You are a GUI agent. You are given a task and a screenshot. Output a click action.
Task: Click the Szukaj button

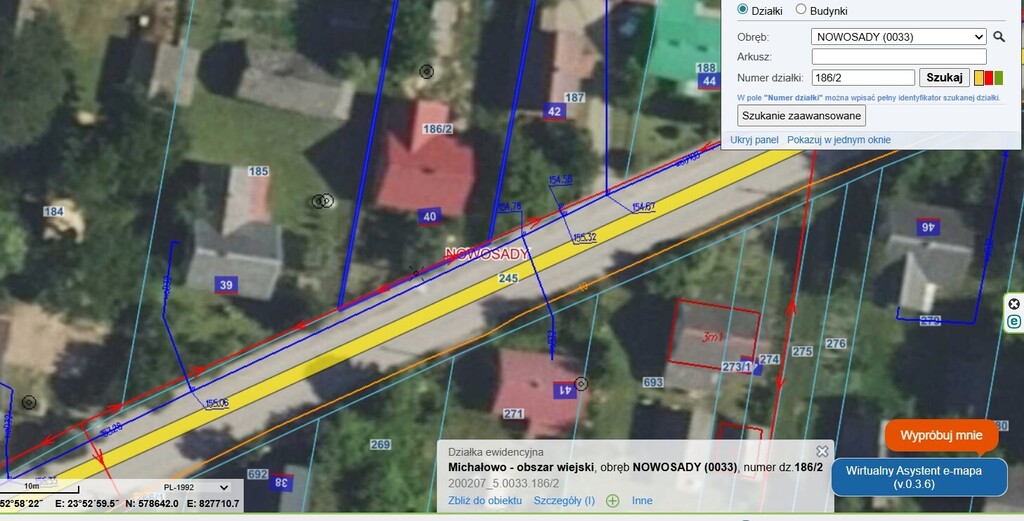point(944,77)
